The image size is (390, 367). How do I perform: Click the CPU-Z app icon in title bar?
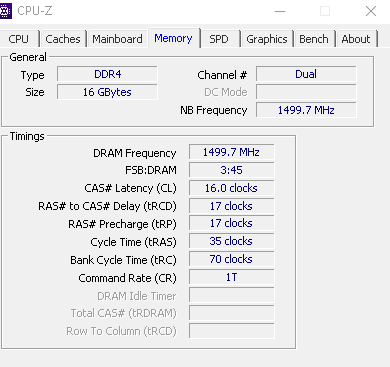tap(6, 11)
